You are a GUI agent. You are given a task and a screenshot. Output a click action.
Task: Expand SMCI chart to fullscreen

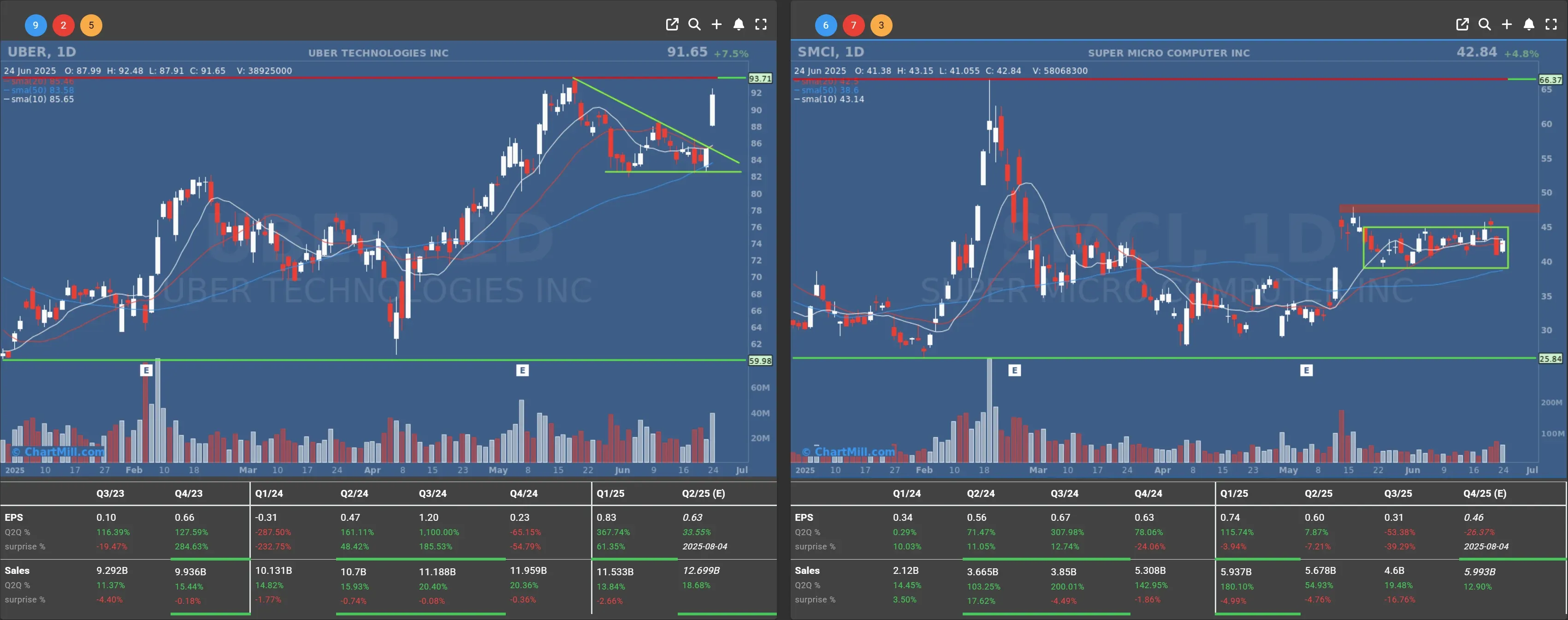coord(1551,24)
